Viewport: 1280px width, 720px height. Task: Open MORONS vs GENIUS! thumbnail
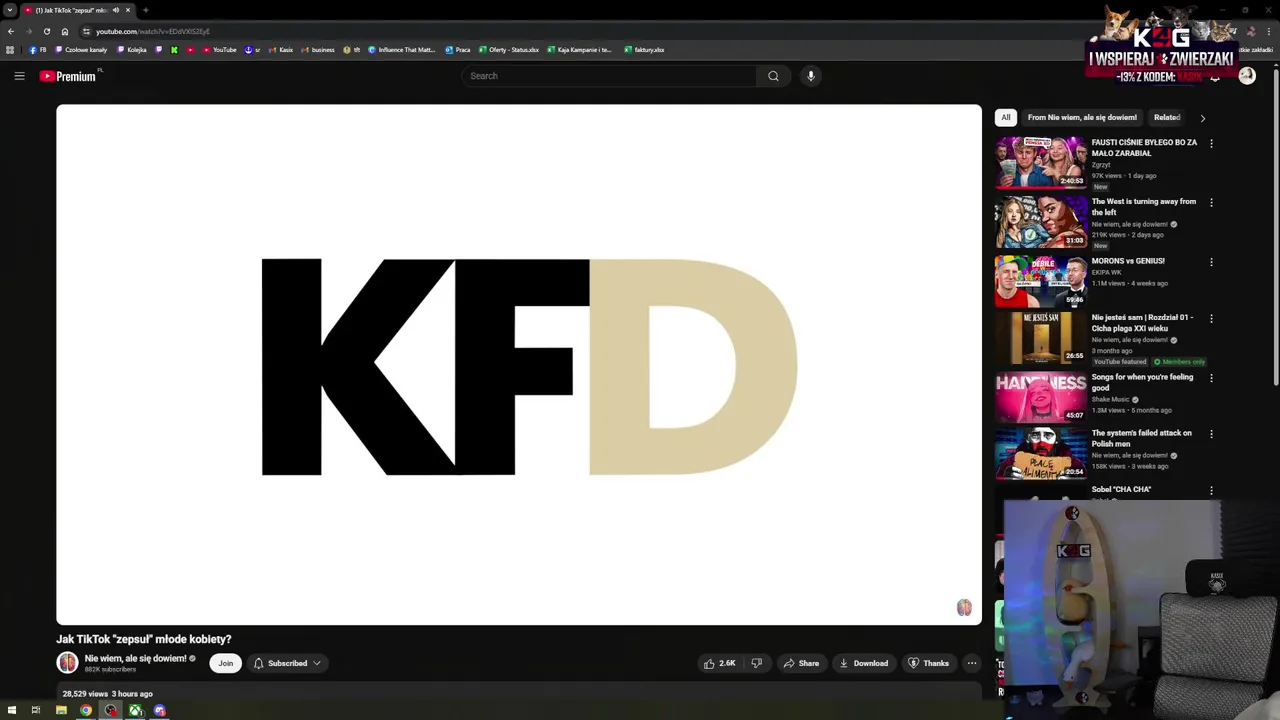(x=1040, y=280)
